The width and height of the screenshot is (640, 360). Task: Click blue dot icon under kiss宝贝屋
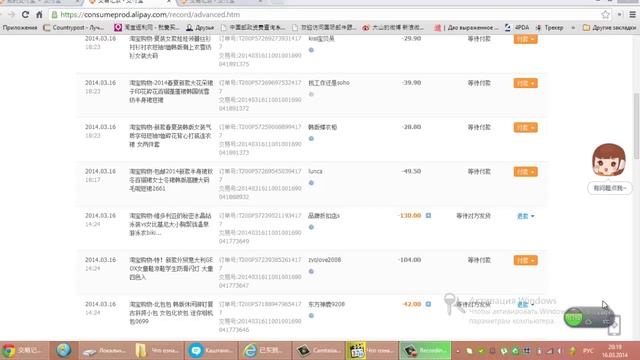pos(311,50)
